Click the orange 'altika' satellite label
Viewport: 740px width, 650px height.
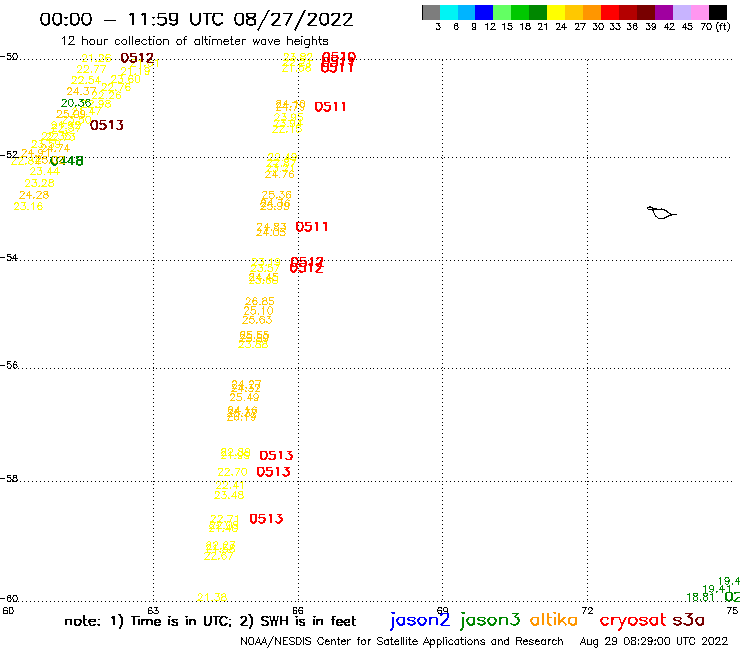click(x=553, y=619)
